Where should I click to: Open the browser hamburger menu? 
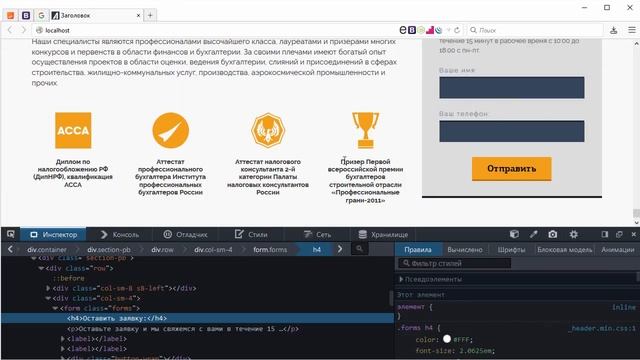click(632, 30)
